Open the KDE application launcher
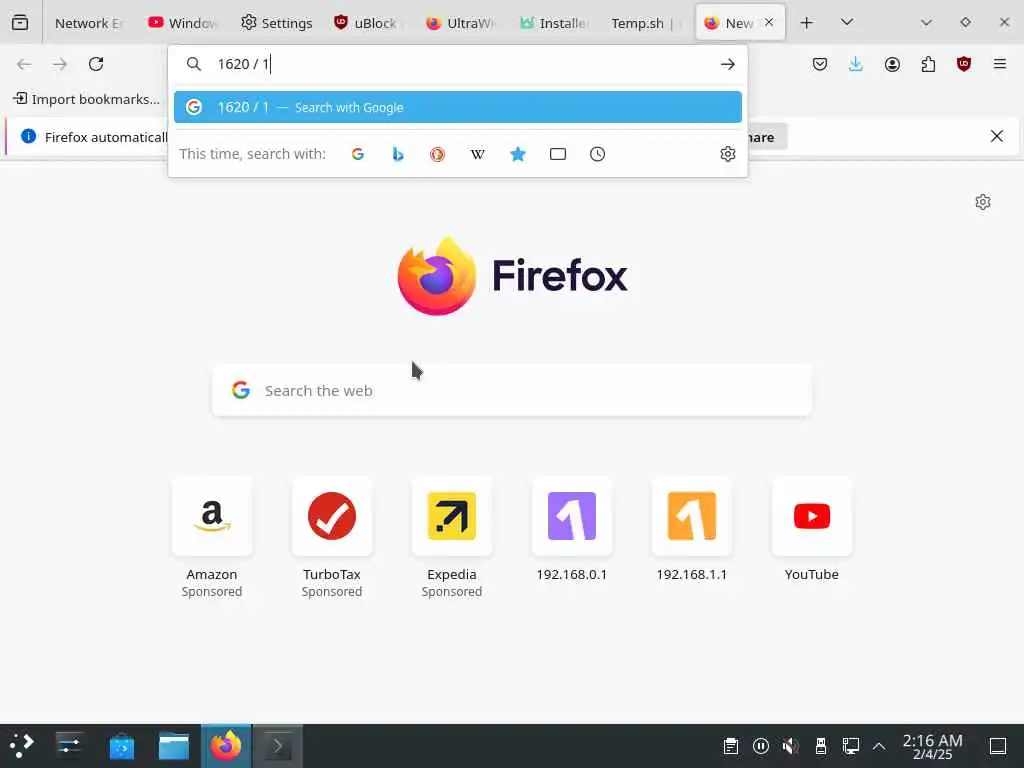Screen dimensions: 1024x768 22,746
